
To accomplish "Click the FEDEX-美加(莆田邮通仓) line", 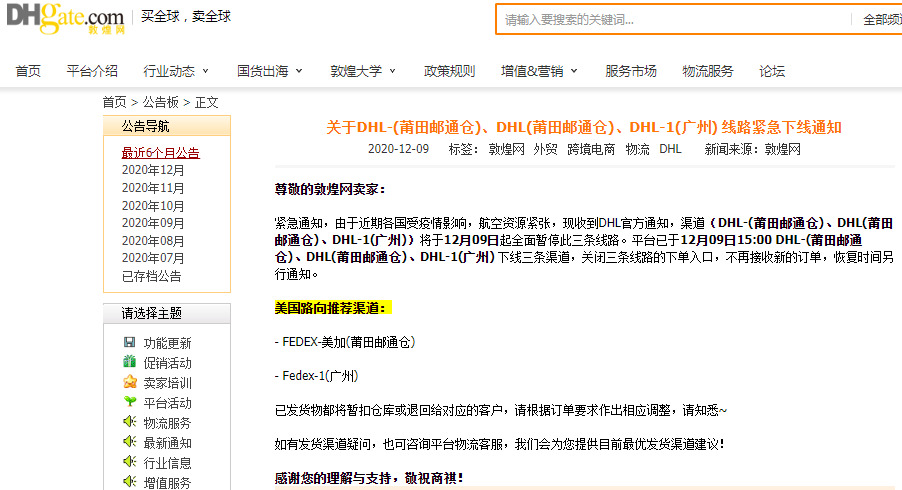I will 345,342.
